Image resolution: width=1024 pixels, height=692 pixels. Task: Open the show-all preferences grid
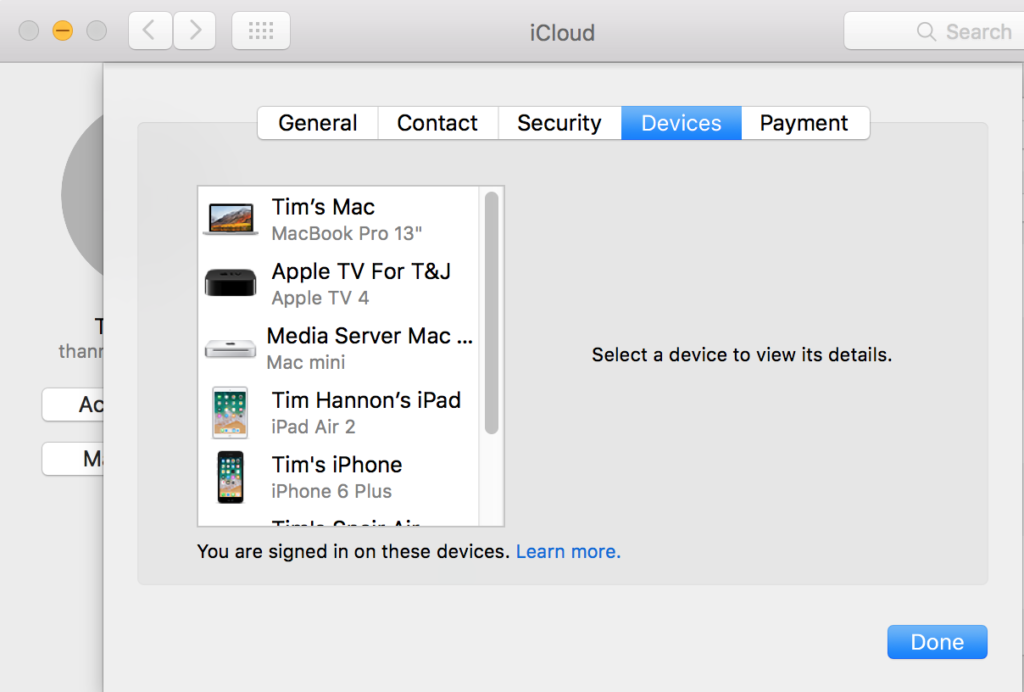(261, 31)
